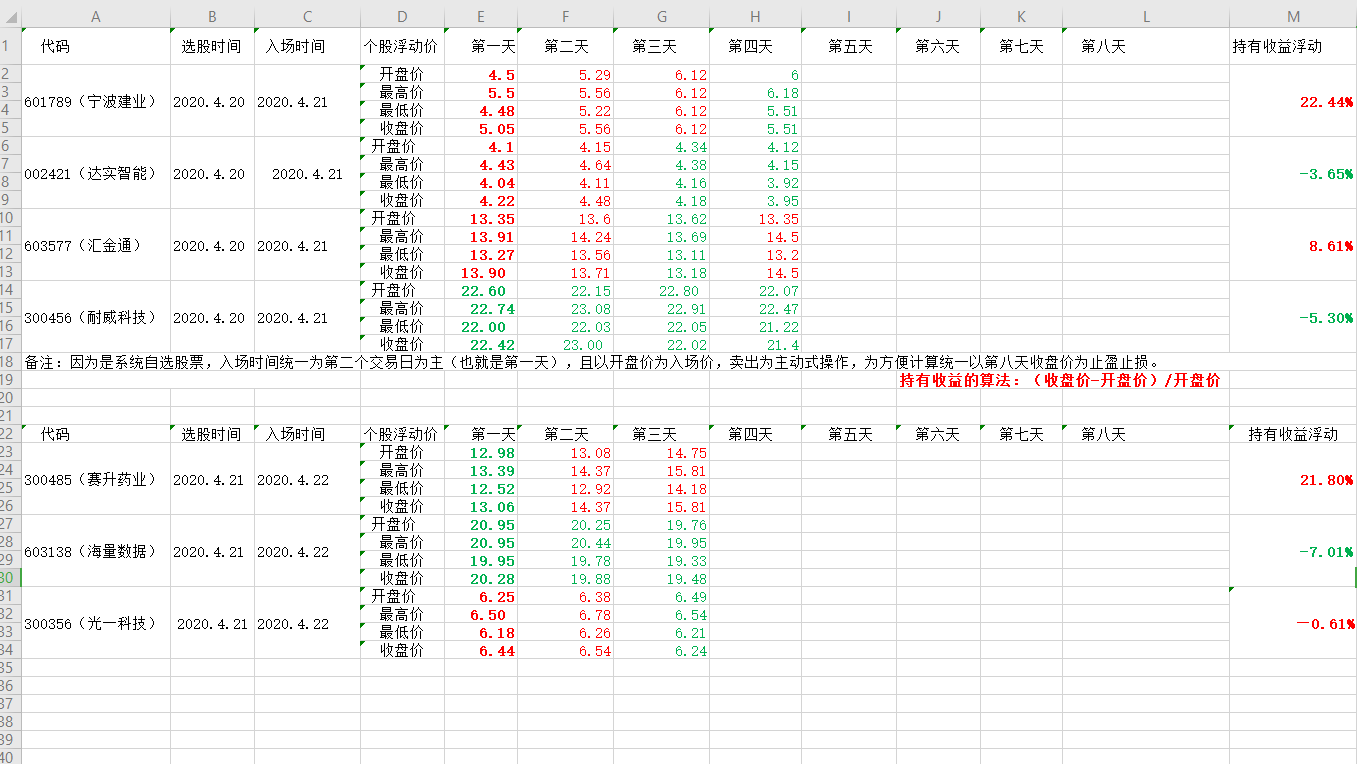Viewport: 1357px width, 764px height.
Task: Select the cell with value 23.08
Action: pyautogui.click(x=566, y=309)
